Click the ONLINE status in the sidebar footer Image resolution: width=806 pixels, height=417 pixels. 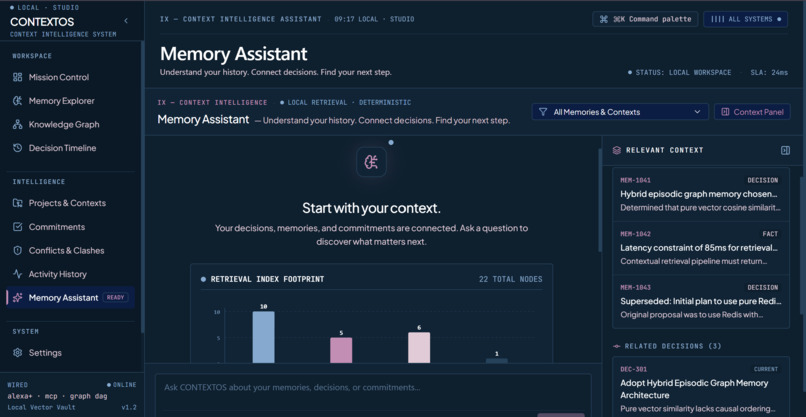[122, 385]
